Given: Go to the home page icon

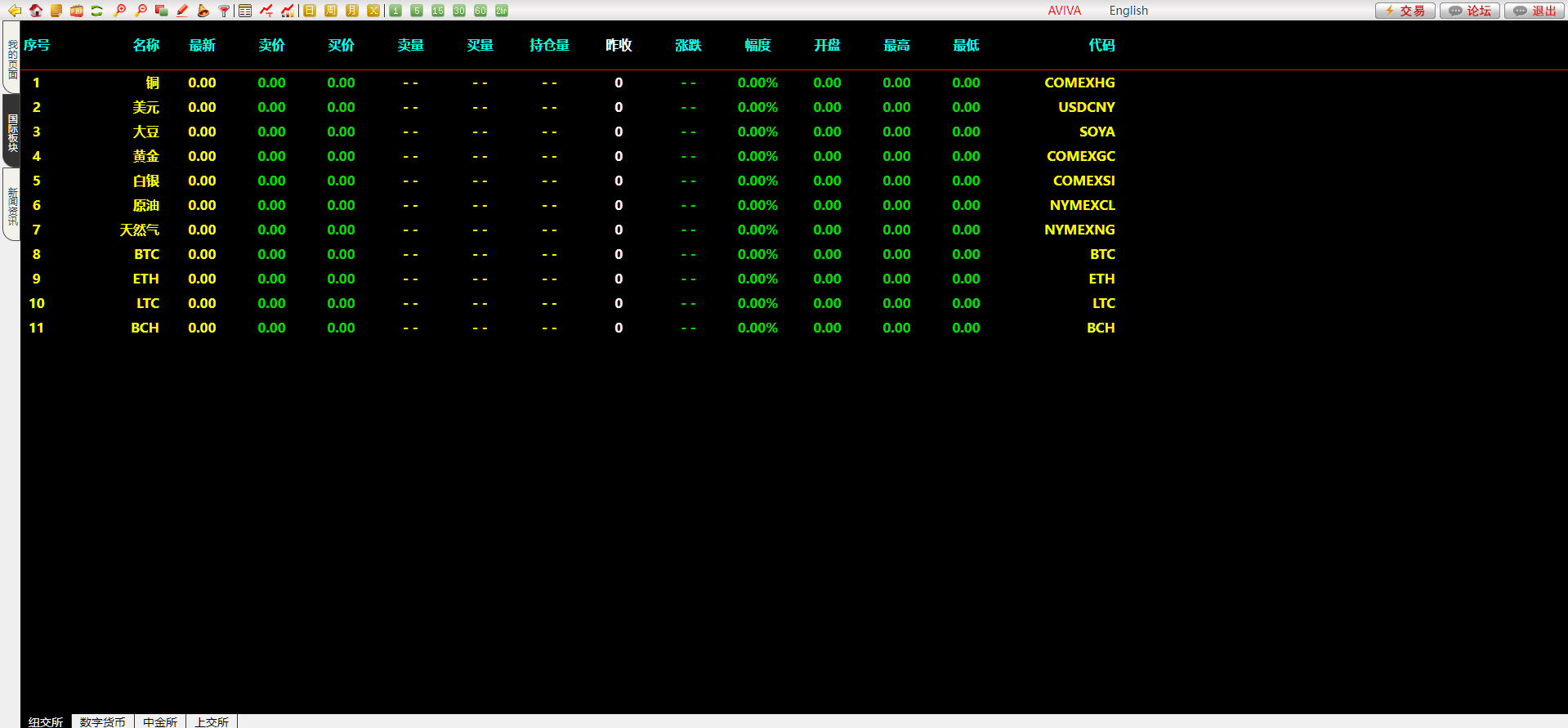Looking at the screenshot, I should (x=35, y=11).
